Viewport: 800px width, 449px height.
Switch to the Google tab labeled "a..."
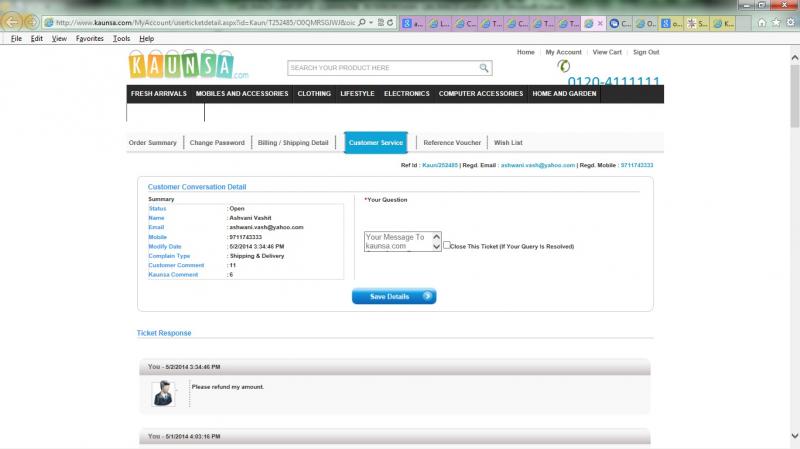[x=413, y=23]
